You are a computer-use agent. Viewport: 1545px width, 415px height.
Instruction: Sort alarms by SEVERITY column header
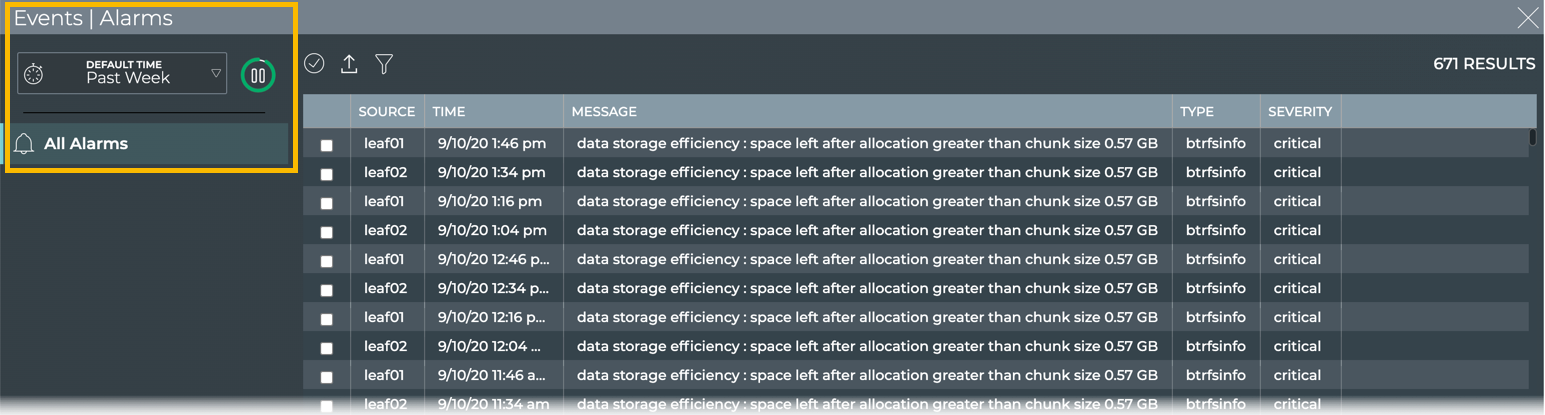coord(1300,112)
